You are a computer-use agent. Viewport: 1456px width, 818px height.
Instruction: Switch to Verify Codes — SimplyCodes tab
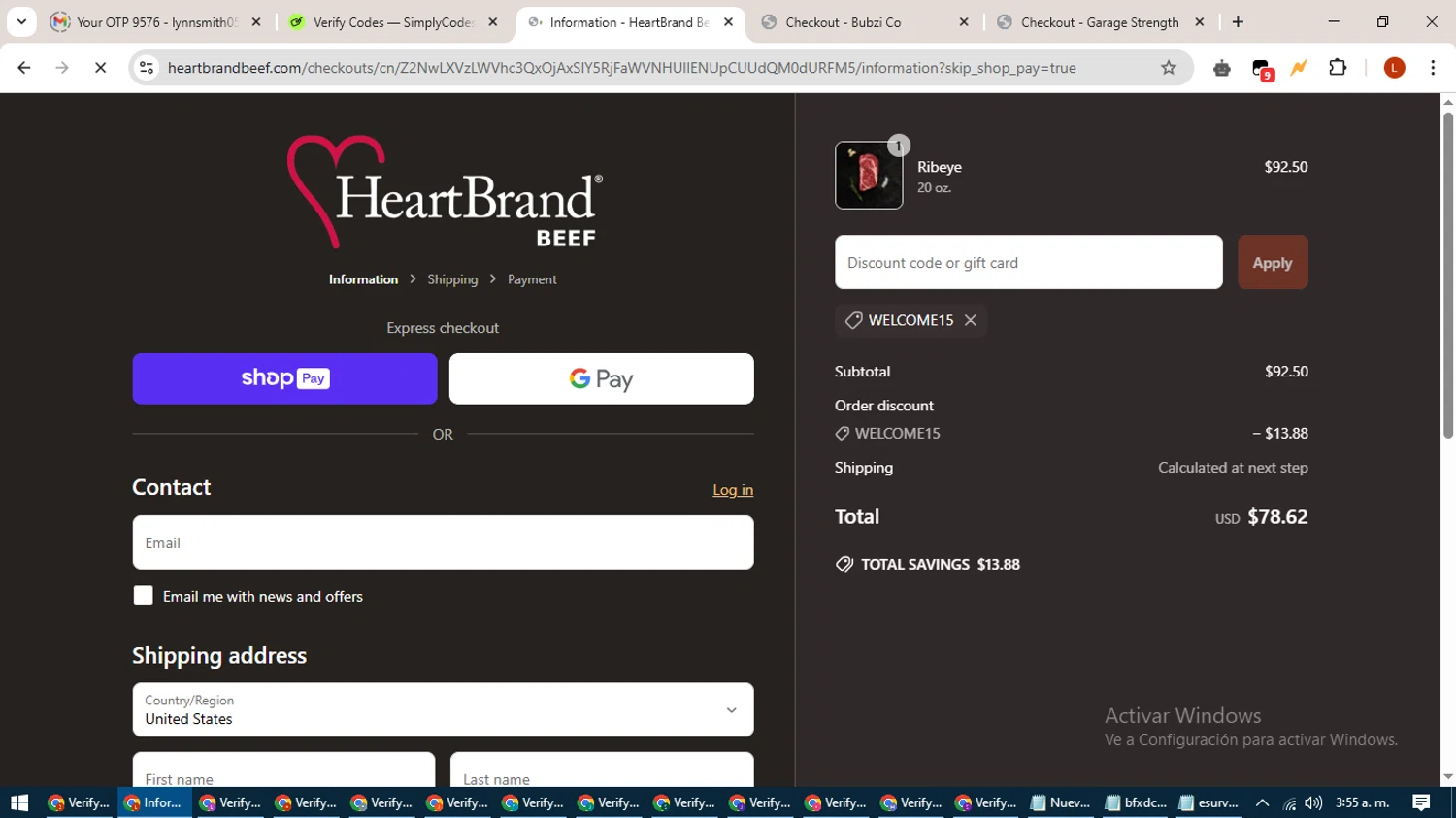click(x=393, y=21)
